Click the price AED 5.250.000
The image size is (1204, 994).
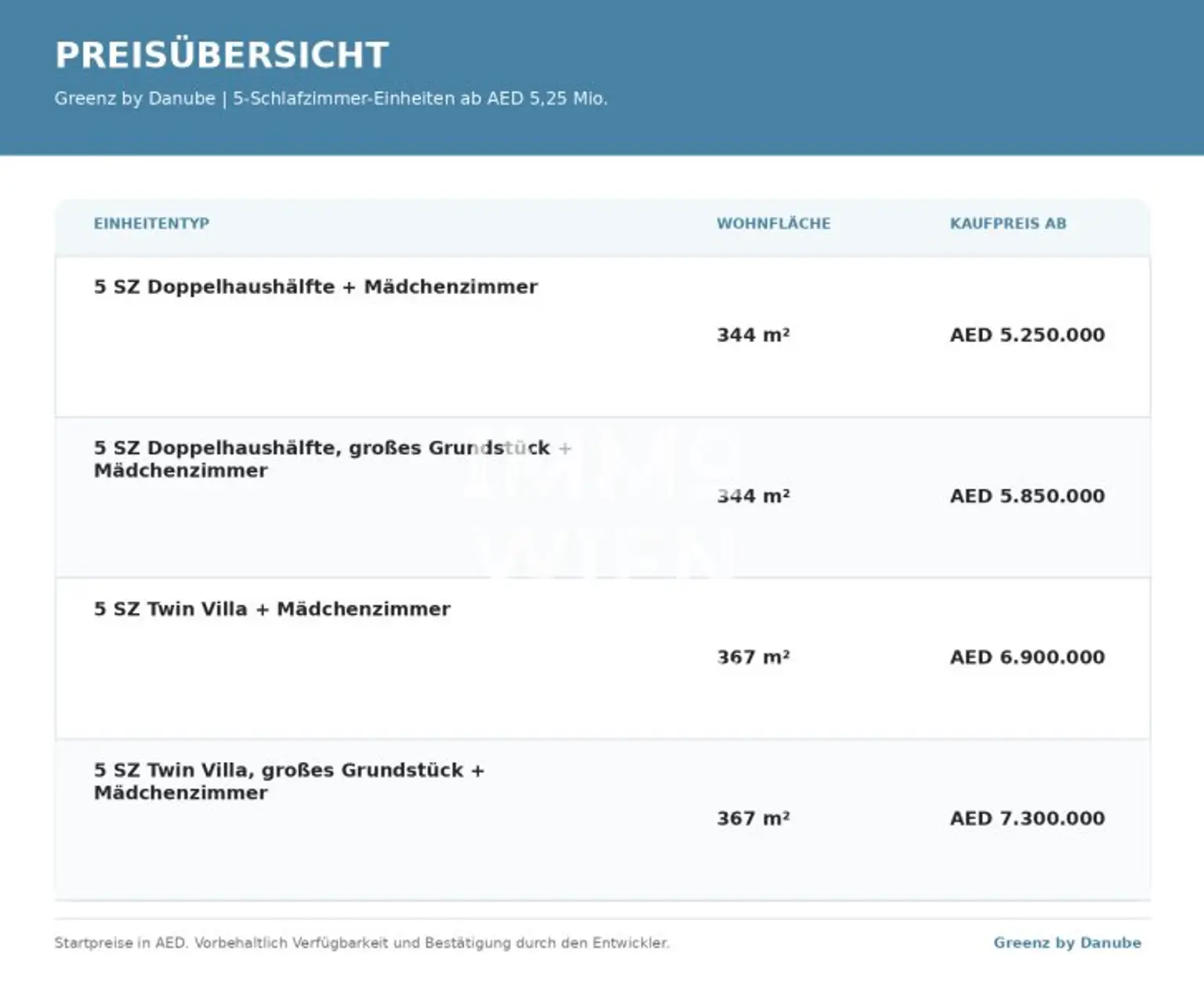point(1027,335)
